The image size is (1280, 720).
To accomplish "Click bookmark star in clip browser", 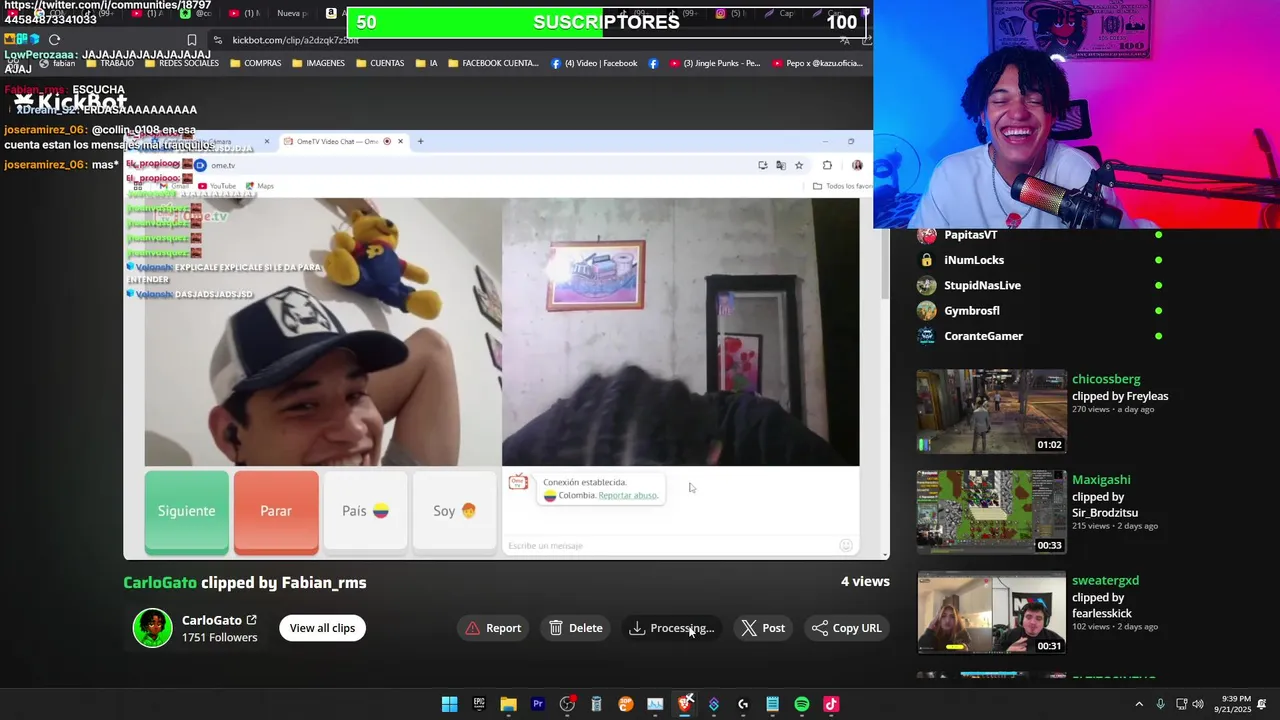I will click(x=799, y=165).
